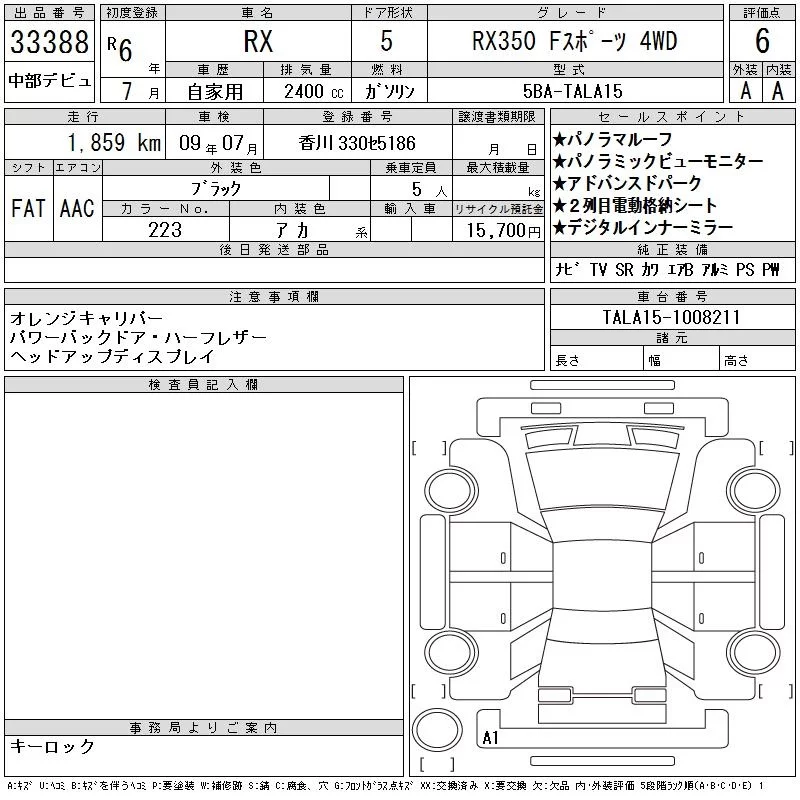
Task: Click the lot number 33388
Action: pos(49,42)
